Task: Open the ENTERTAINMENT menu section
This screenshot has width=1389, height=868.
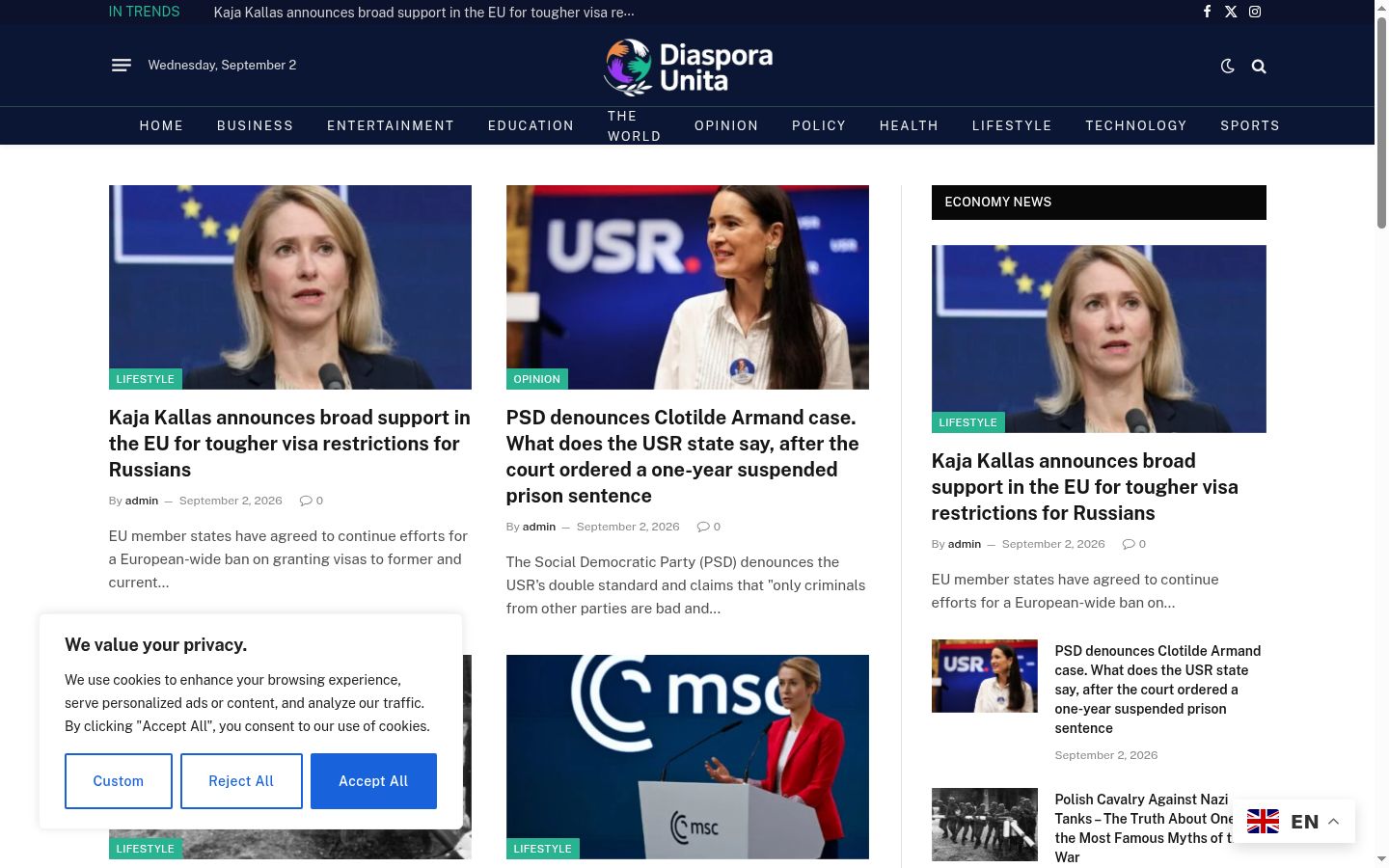Action: pyautogui.click(x=391, y=125)
